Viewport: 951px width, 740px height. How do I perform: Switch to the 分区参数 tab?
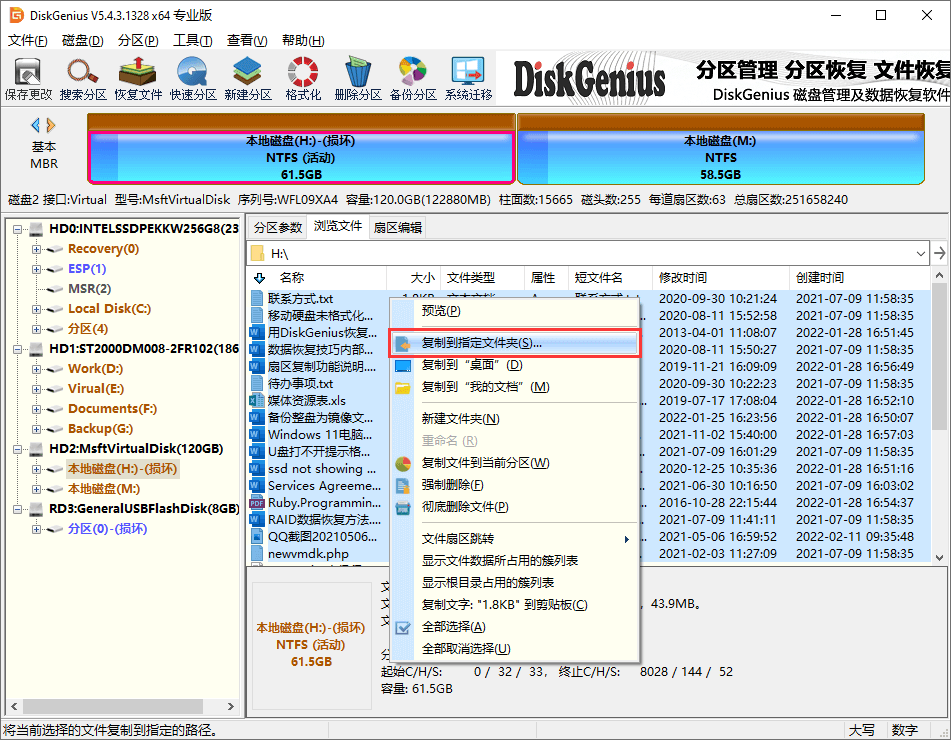click(278, 227)
